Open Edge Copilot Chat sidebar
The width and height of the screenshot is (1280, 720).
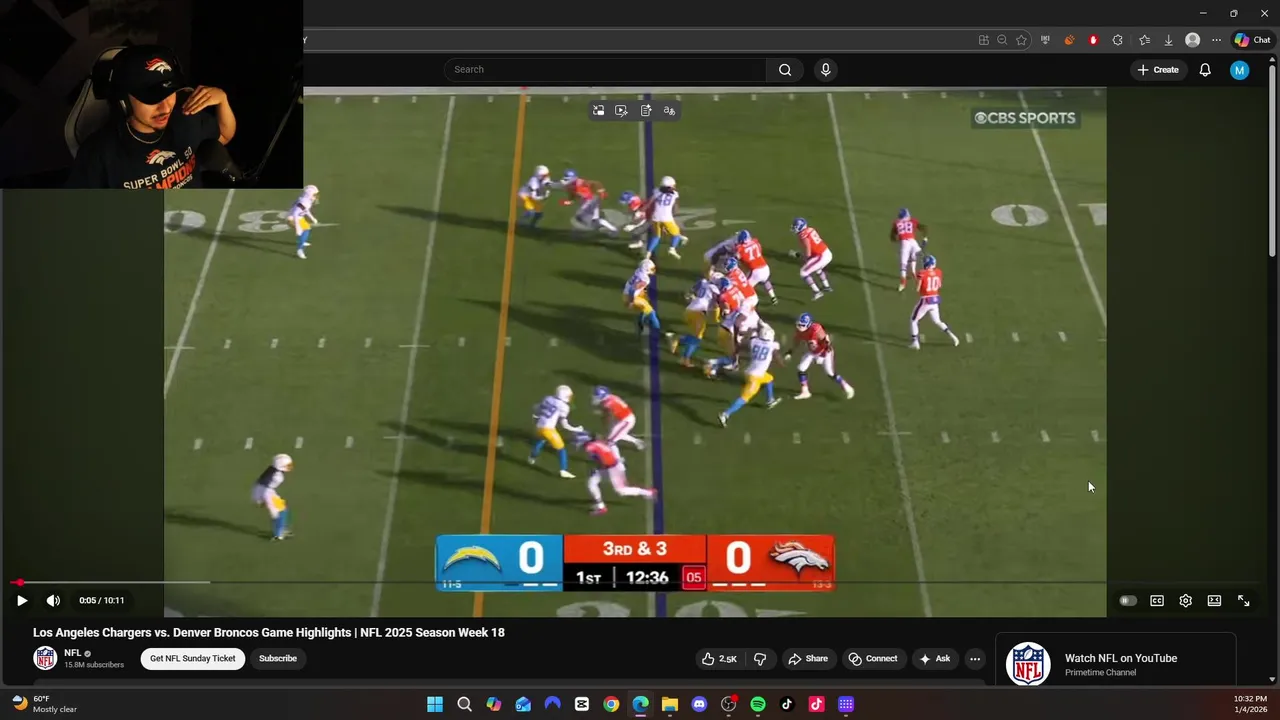1252,40
